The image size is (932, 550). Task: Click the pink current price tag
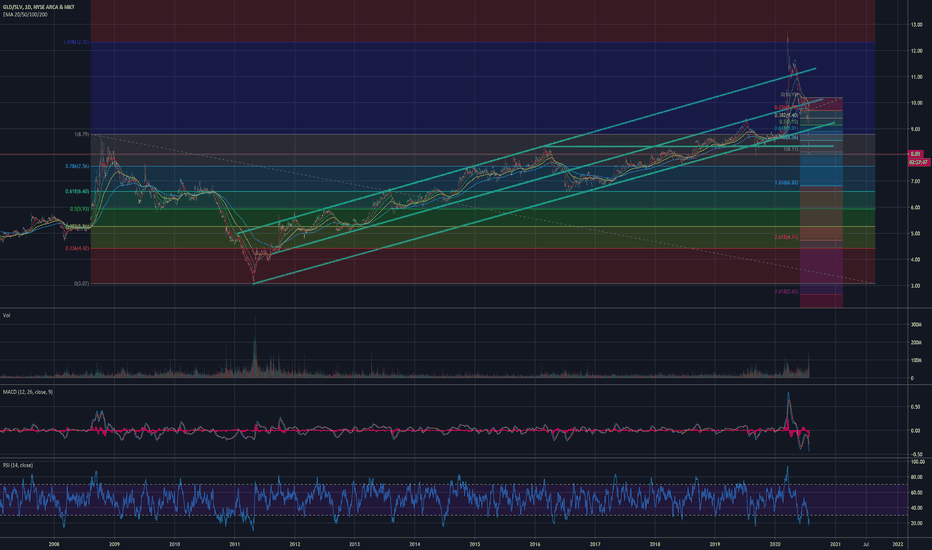(x=915, y=154)
